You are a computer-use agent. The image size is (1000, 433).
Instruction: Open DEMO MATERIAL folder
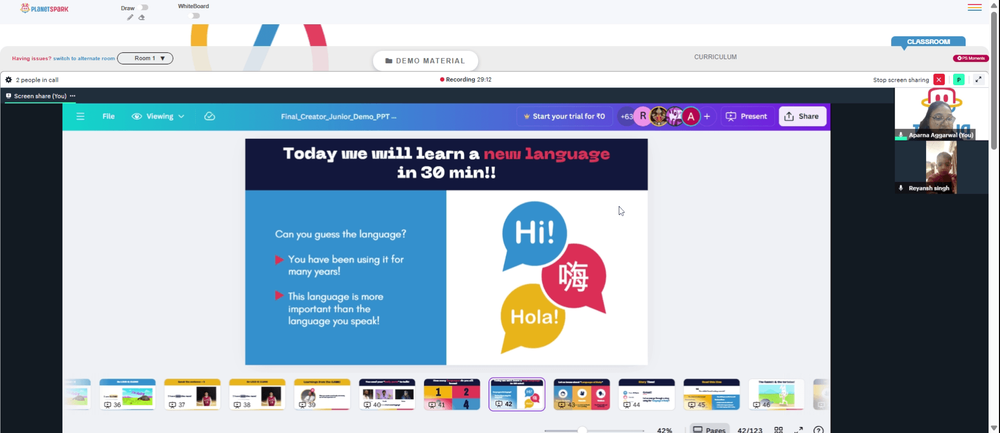point(425,61)
